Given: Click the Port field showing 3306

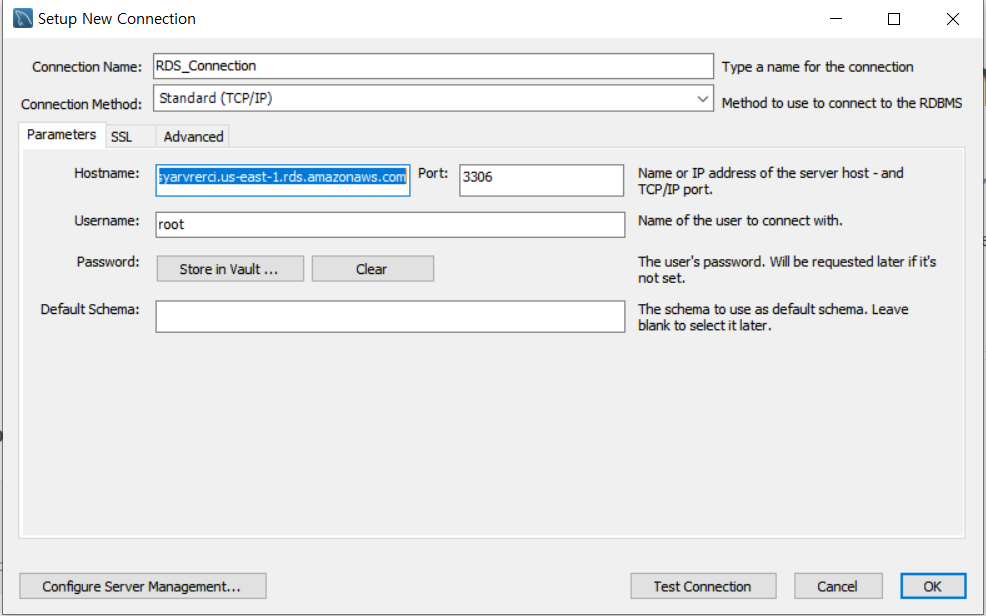Looking at the screenshot, I should 541,180.
